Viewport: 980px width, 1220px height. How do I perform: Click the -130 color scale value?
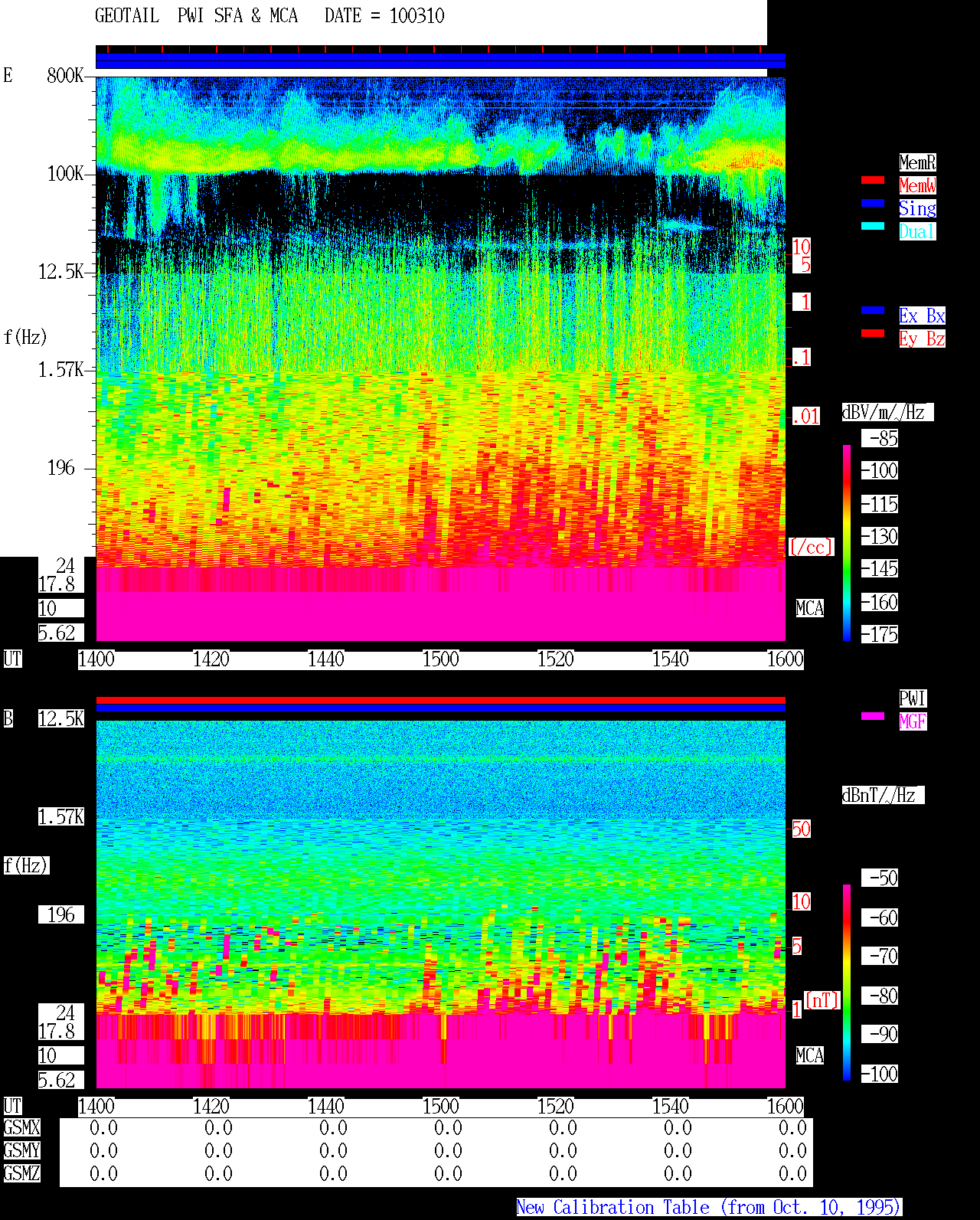click(880, 537)
